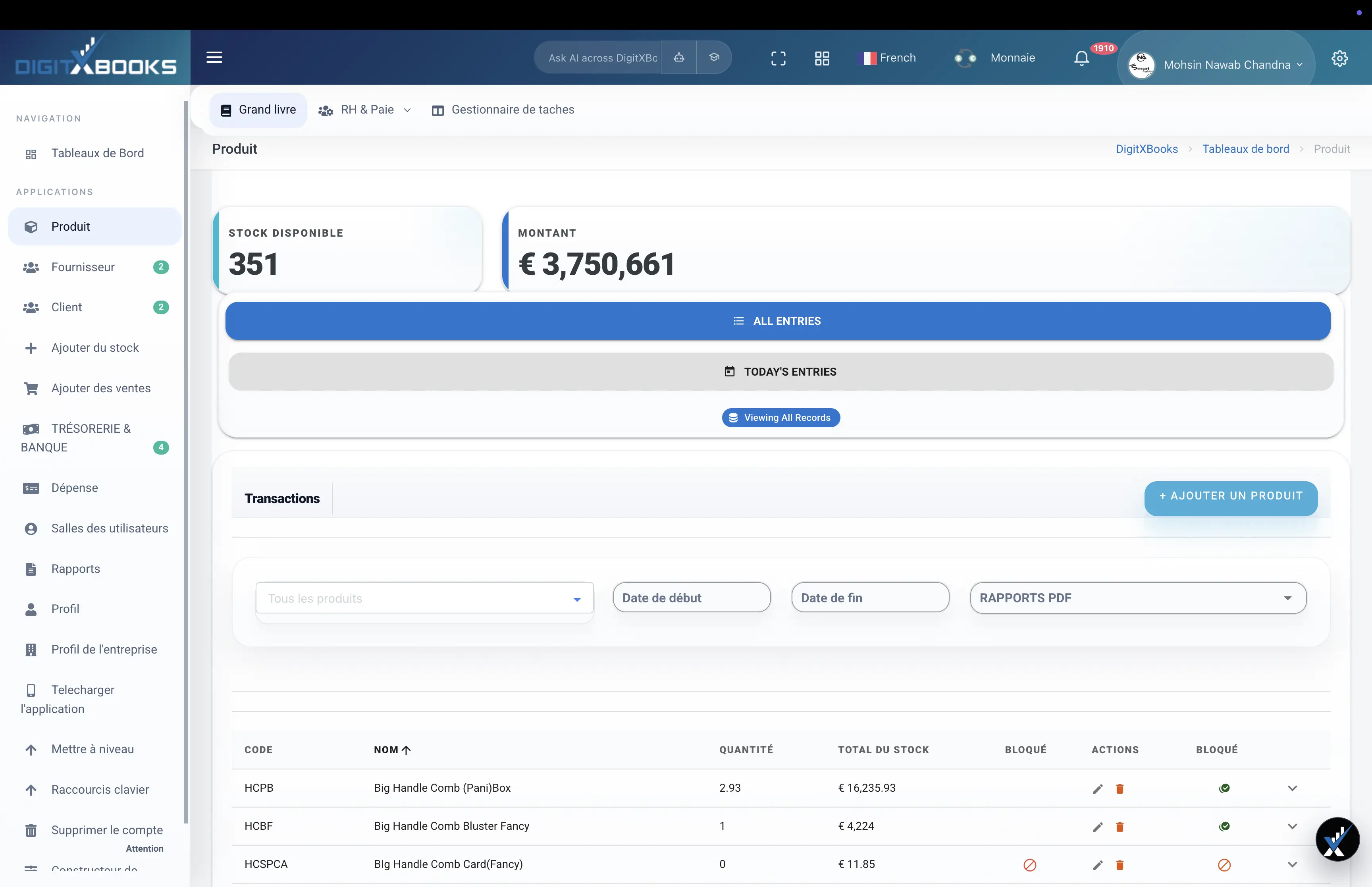1372x887 pixels.
Task: Click the + AJOUTER UN PRODUIT button
Action: 1230,496
